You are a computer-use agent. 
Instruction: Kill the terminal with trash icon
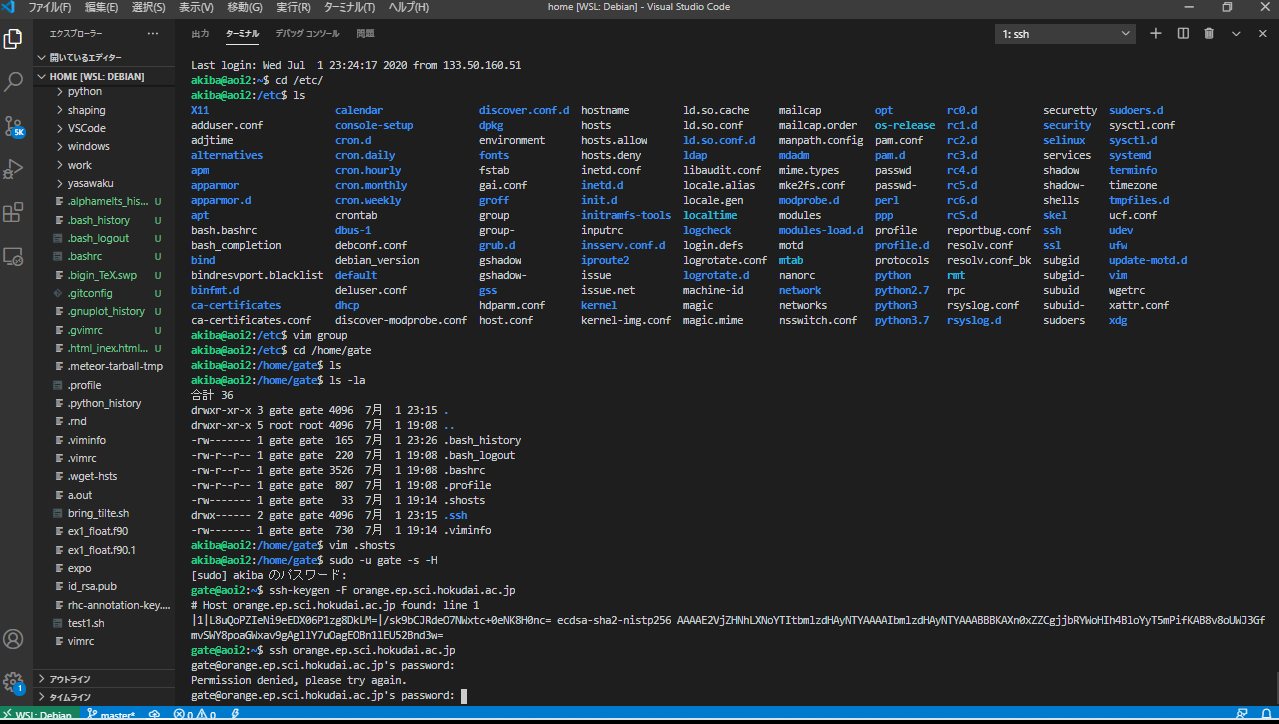[1209, 33]
